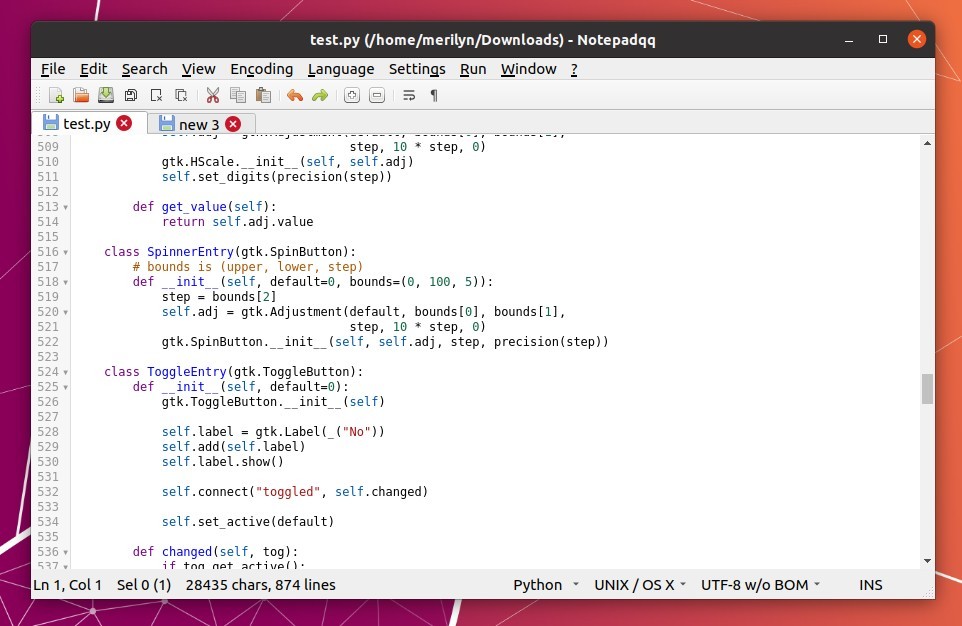Close the test.py tab
The height and width of the screenshot is (626, 962).
click(124, 123)
